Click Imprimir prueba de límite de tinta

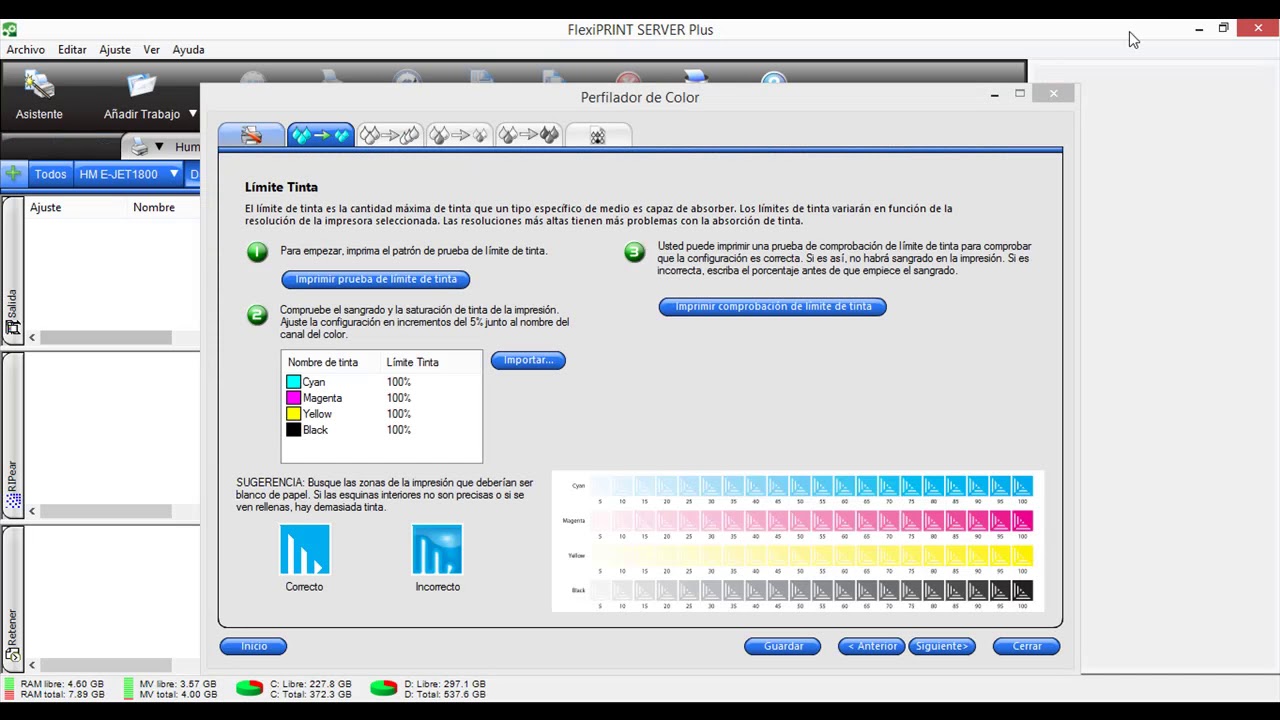376,279
